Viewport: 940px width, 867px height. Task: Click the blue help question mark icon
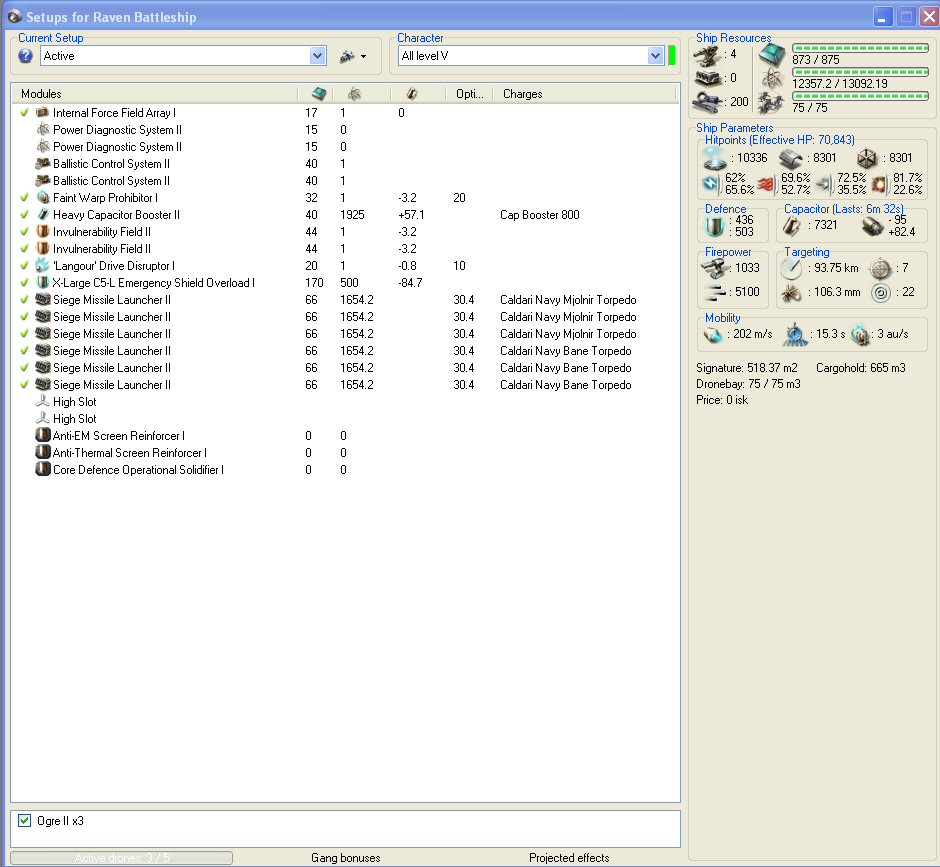[x=26, y=56]
